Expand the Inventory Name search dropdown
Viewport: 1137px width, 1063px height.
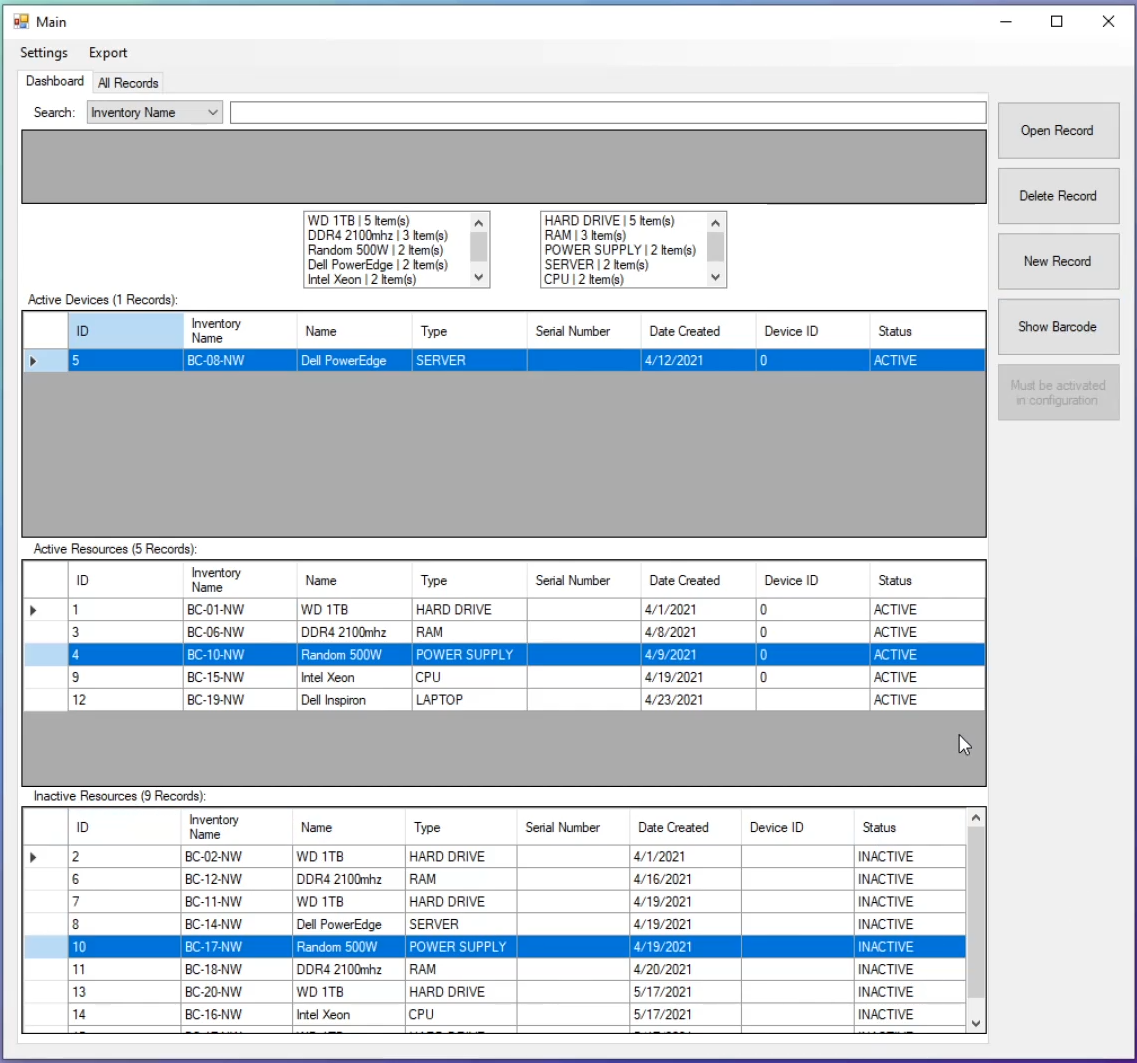click(x=212, y=113)
